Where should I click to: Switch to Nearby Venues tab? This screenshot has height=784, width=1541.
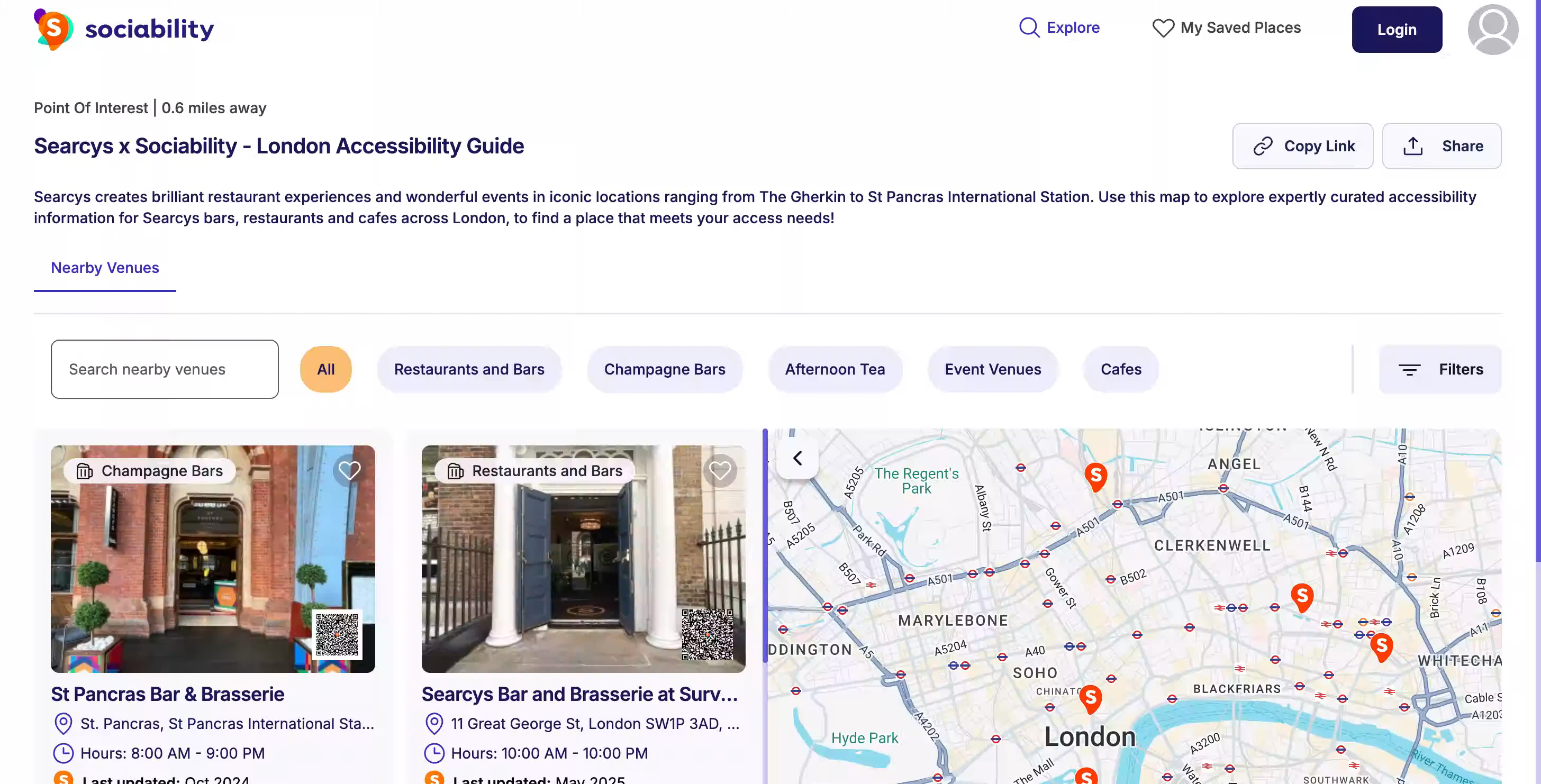point(105,268)
